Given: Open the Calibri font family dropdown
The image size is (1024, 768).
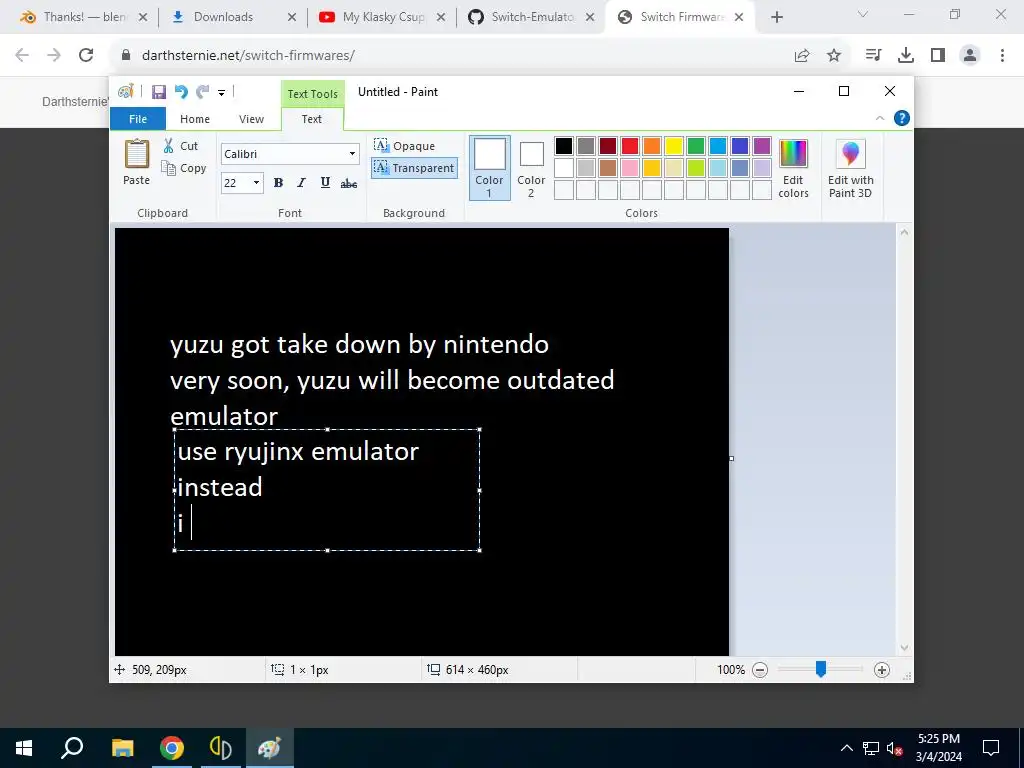Looking at the screenshot, I should tap(352, 154).
